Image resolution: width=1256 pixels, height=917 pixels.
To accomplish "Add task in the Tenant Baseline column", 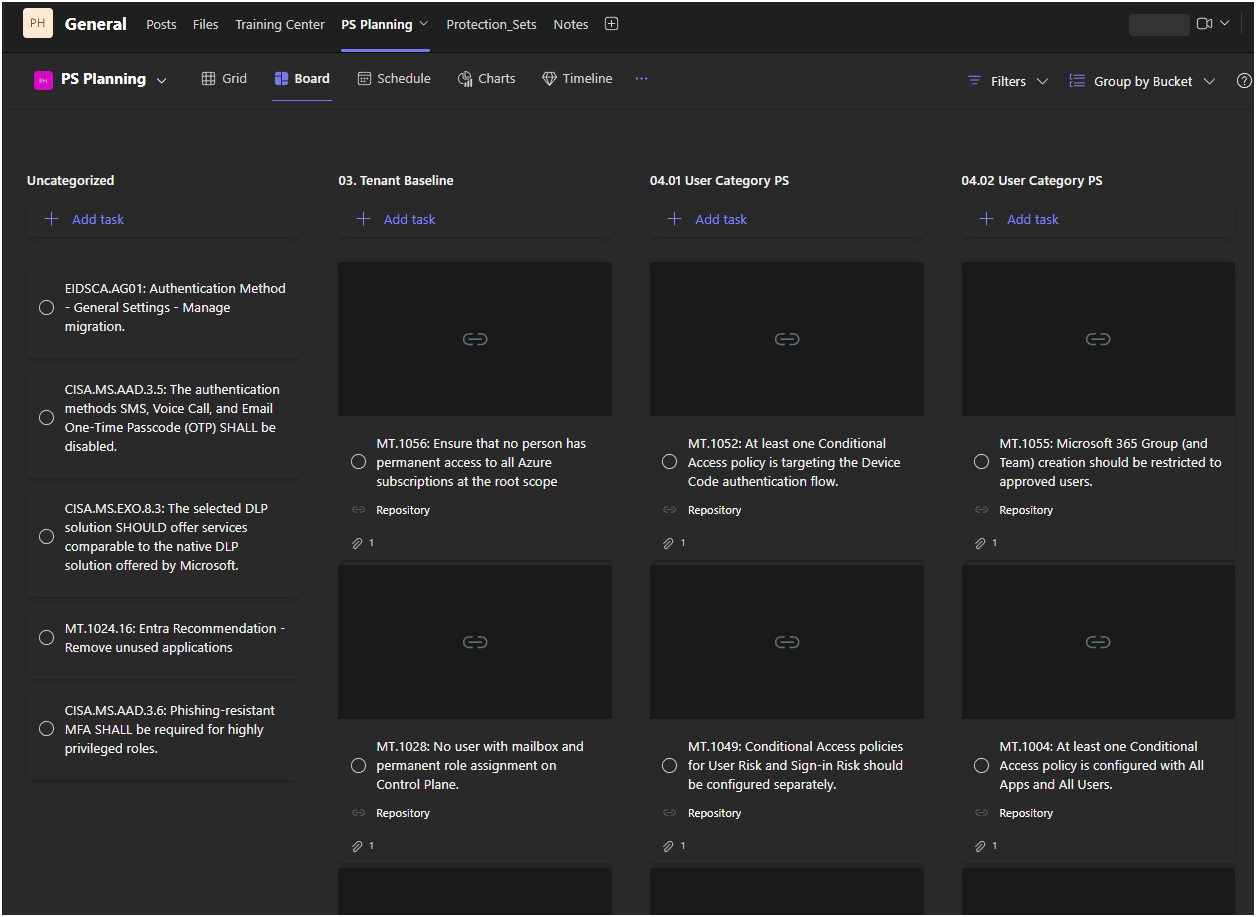I will tap(395, 218).
